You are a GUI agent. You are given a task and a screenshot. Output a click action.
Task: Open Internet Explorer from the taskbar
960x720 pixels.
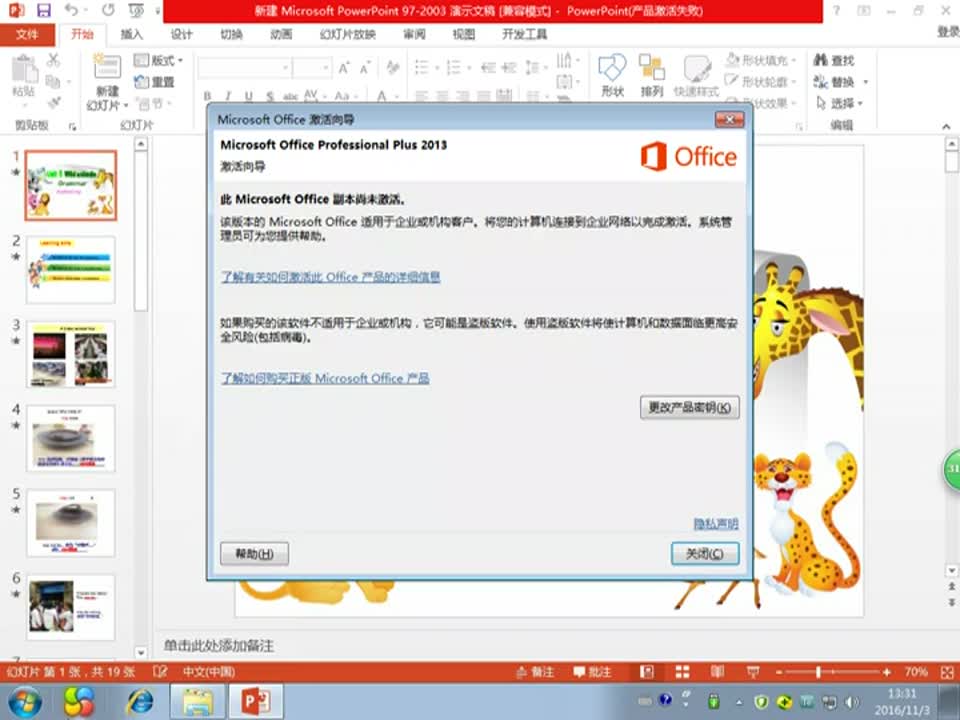point(138,702)
